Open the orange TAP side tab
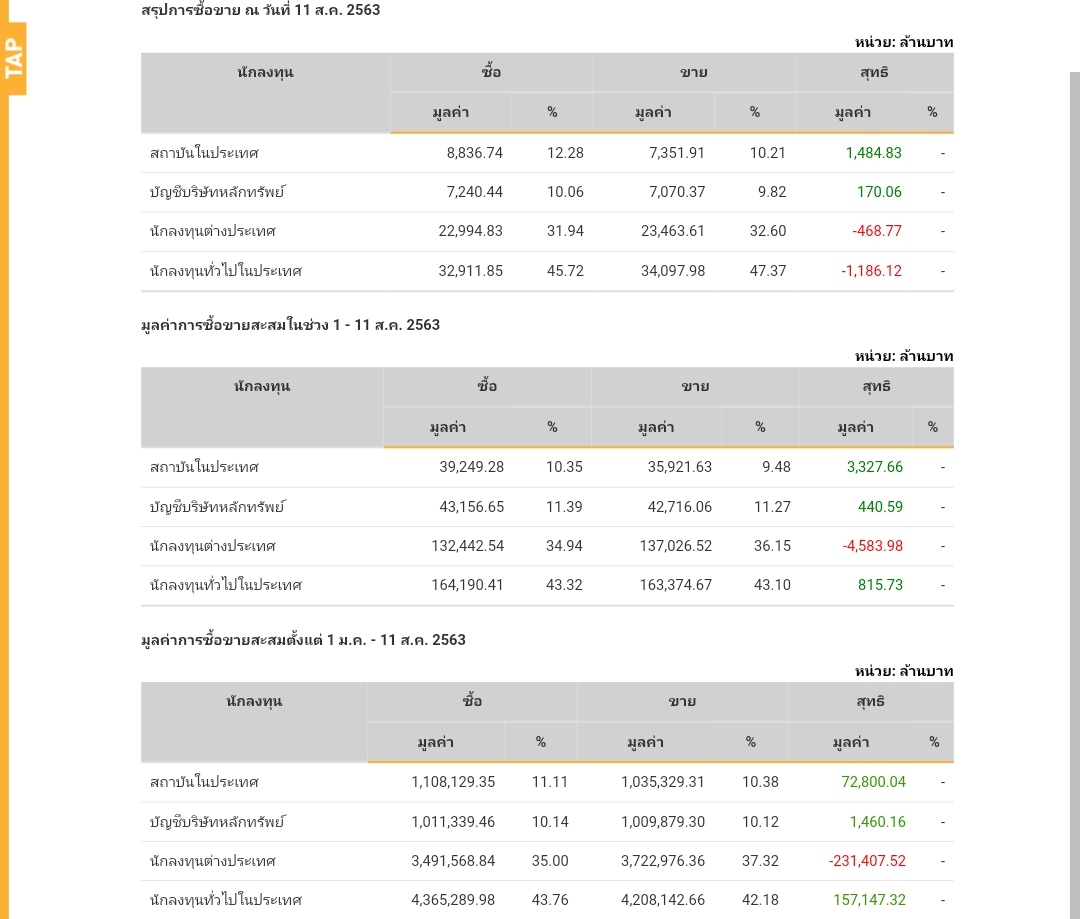The height and width of the screenshot is (919, 1080). point(13,58)
